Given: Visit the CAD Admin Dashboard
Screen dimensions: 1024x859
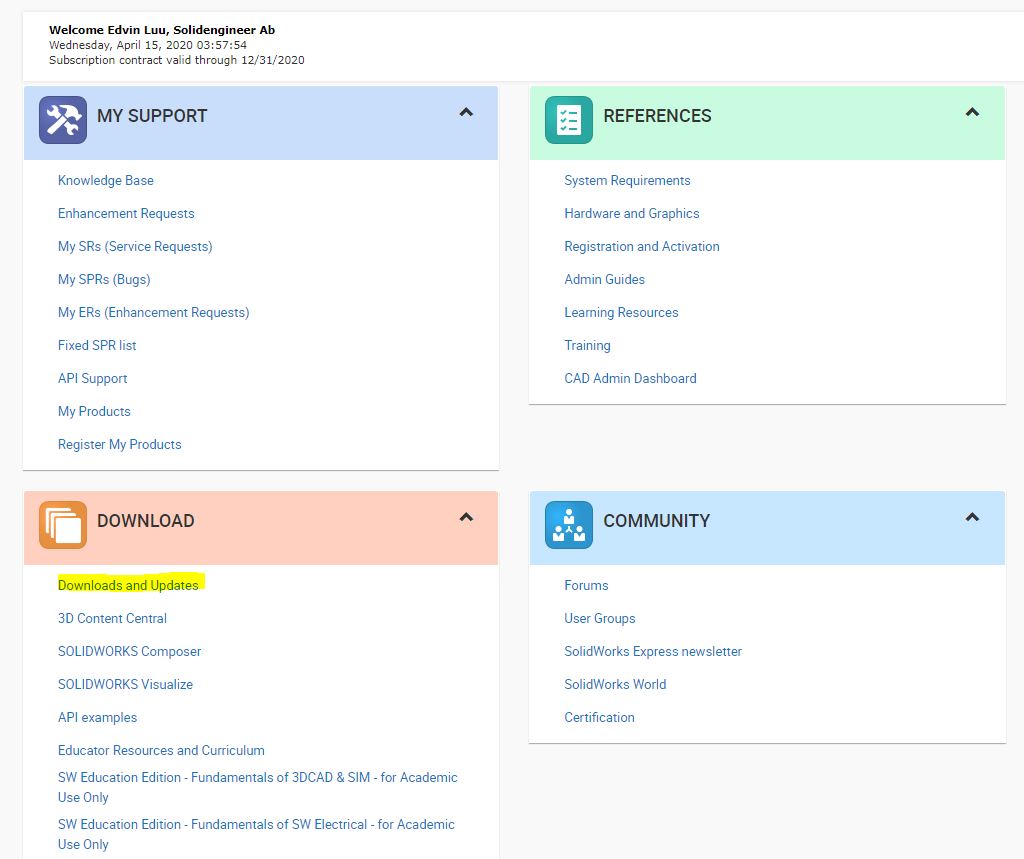Looking at the screenshot, I should point(630,379).
